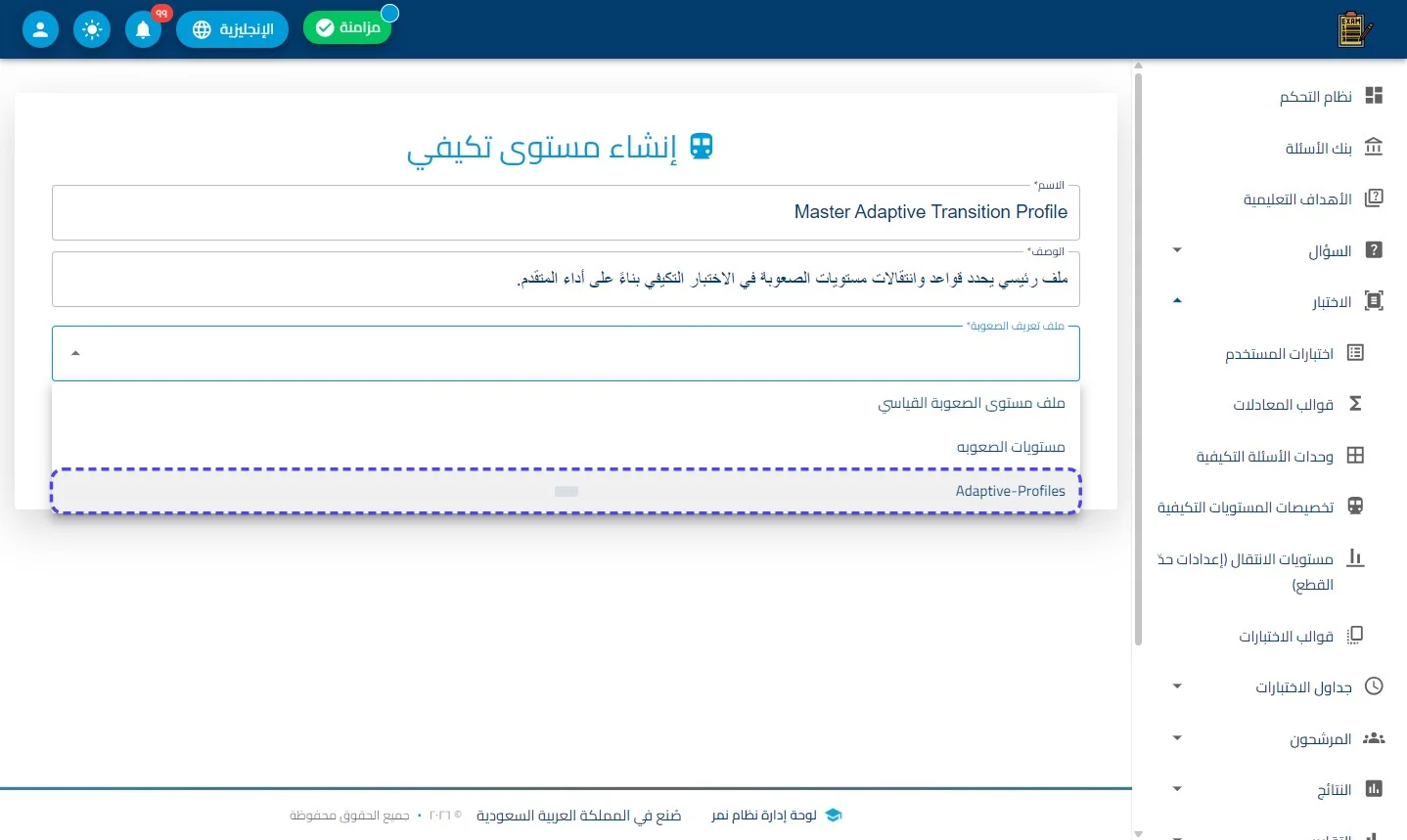
Task: Click the مزامنة sync button
Action: pos(347,27)
